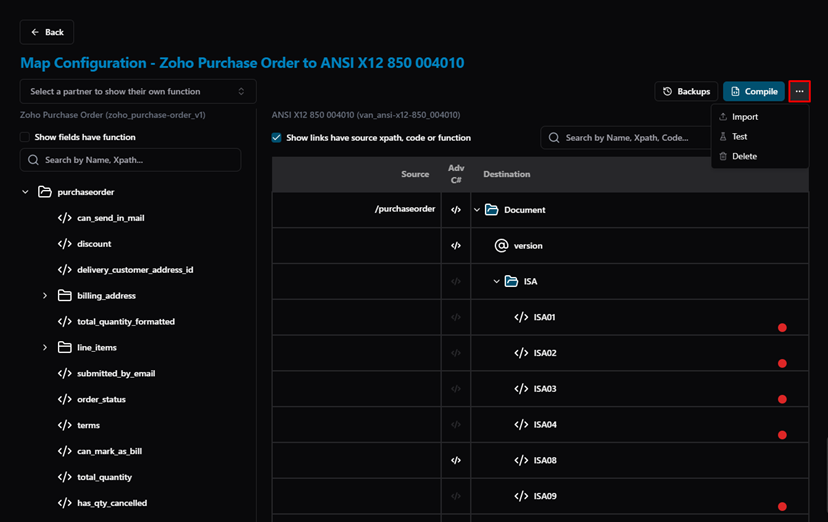This screenshot has width=828, height=522.
Task: Select the total_quantity_formatted field
Action: coord(126,321)
